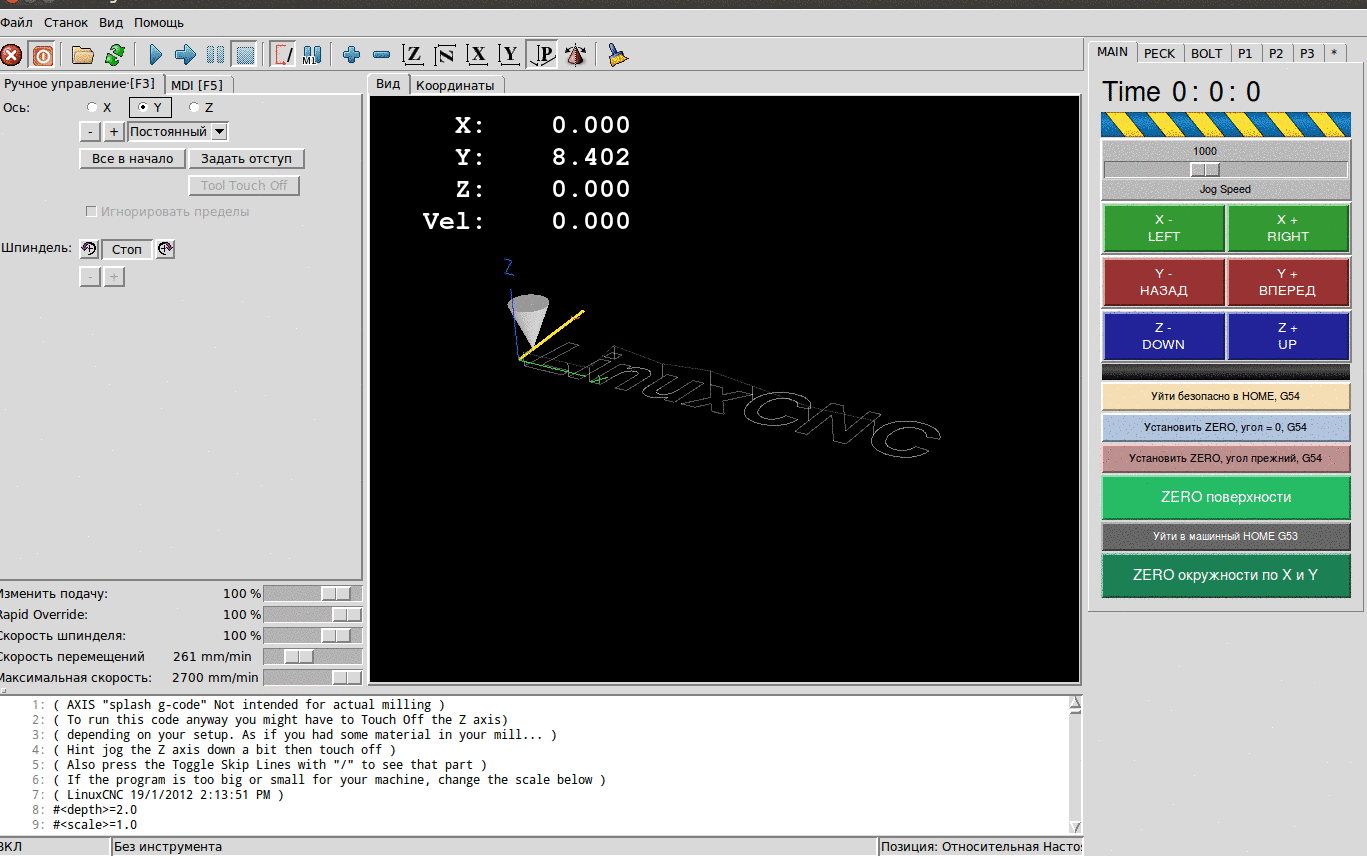The width and height of the screenshot is (1367, 856).
Task: Switch to front view Y icon
Action: 510,55
